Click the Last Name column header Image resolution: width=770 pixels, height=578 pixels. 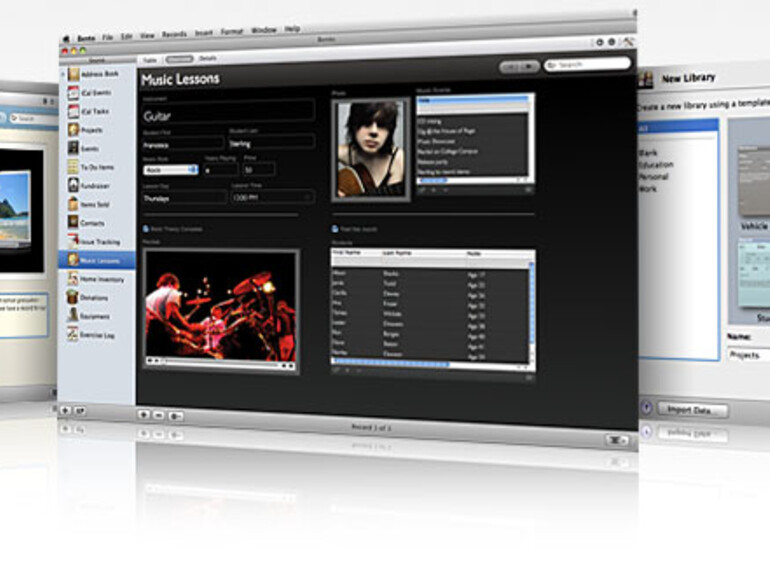[x=398, y=253]
